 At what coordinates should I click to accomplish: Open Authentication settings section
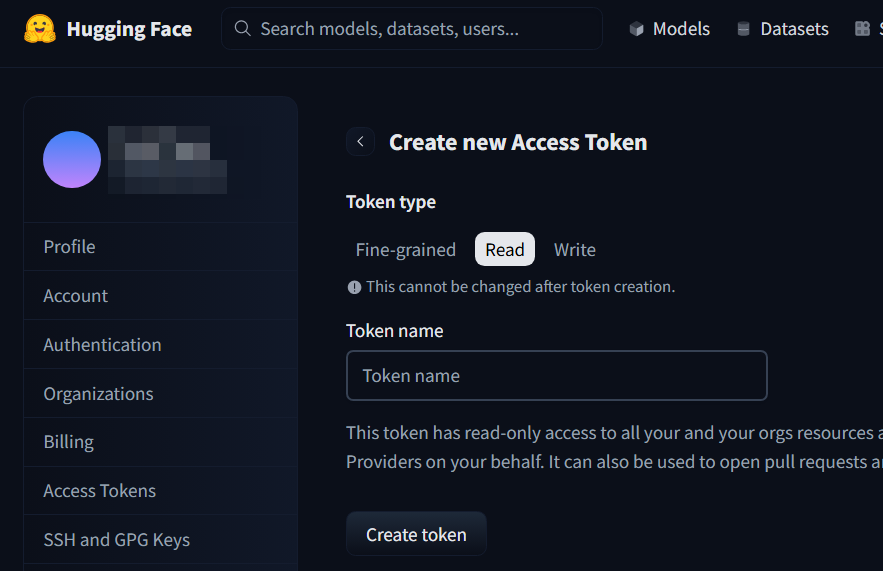102,345
